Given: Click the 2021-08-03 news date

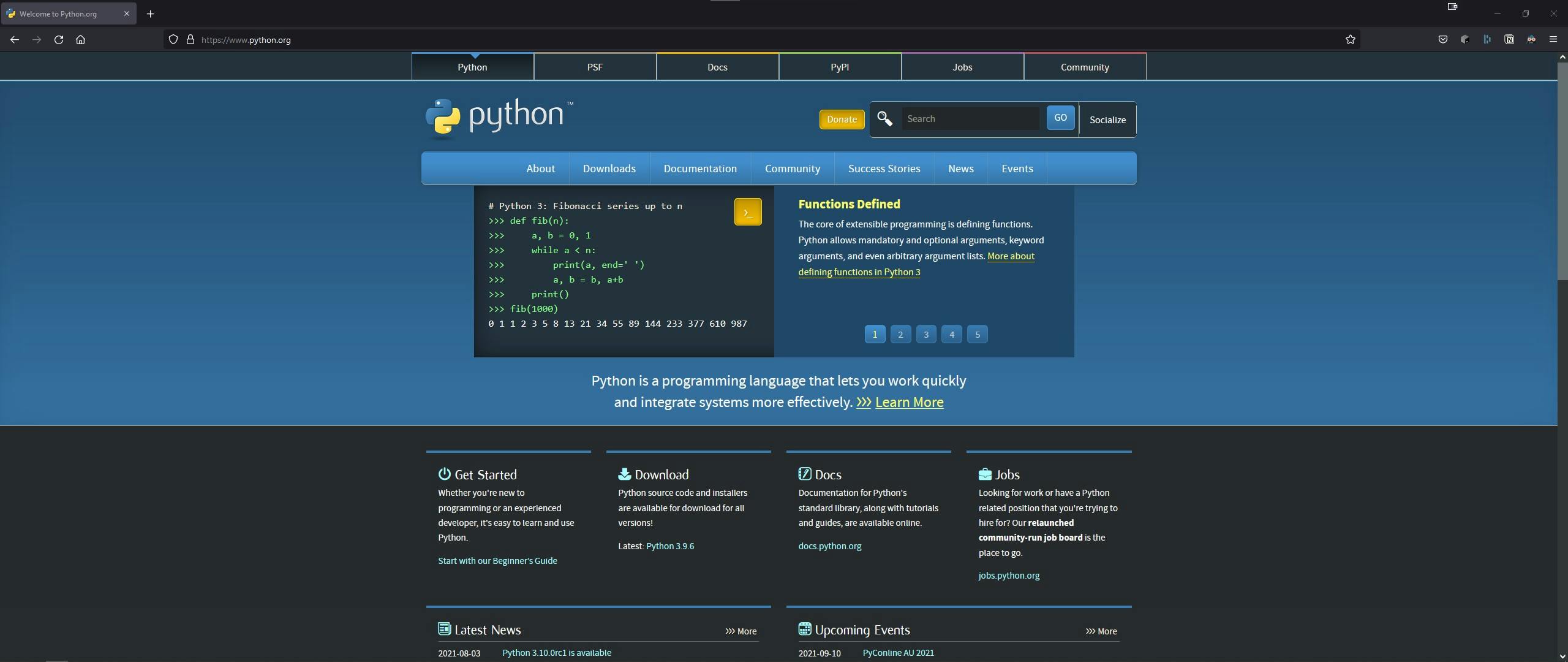Looking at the screenshot, I should [459, 653].
